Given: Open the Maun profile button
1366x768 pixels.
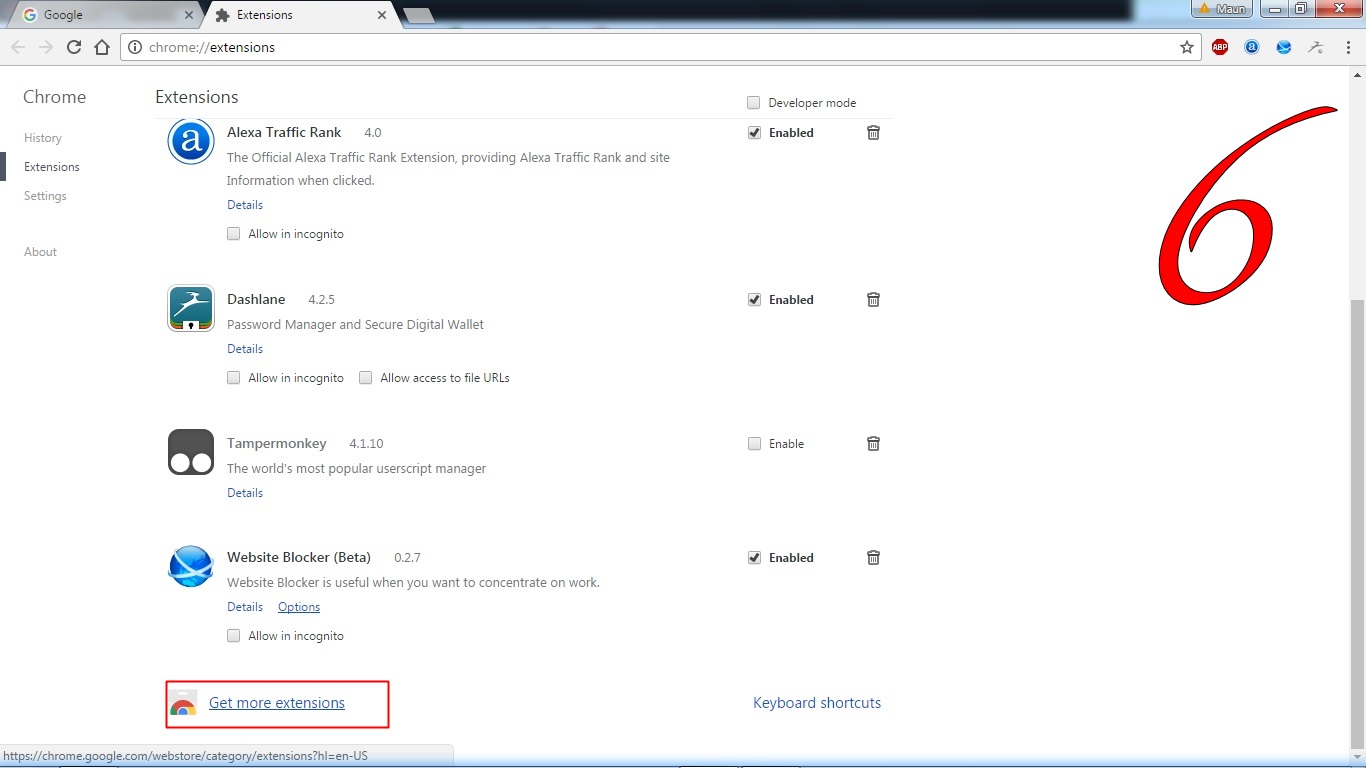Looking at the screenshot, I should pos(1222,9).
